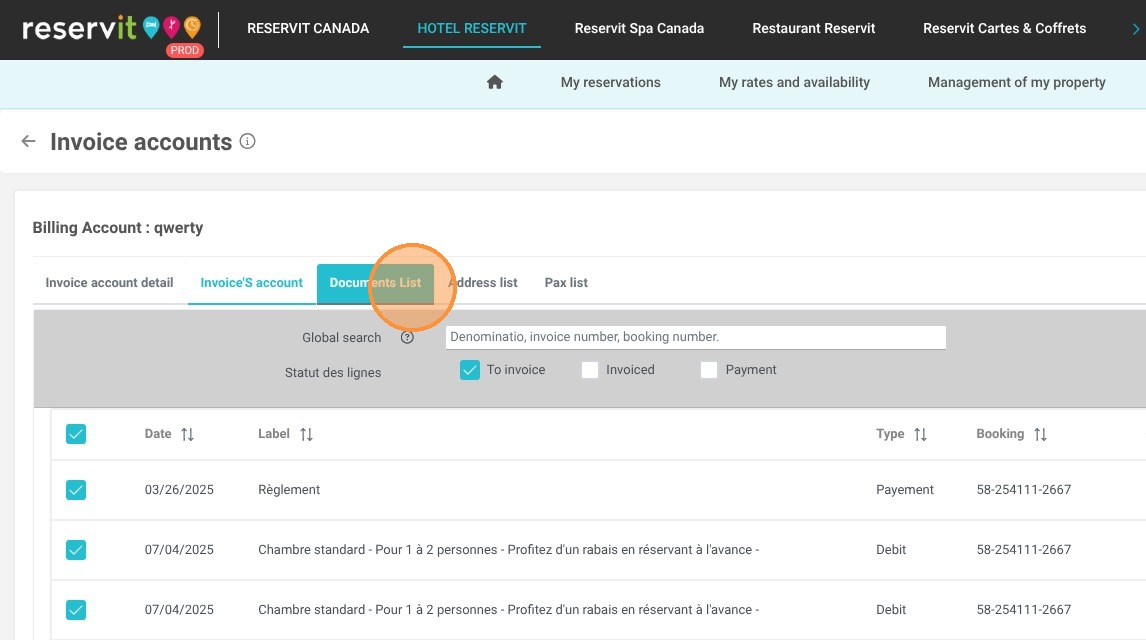Open Management of my property
The height and width of the screenshot is (640, 1146).
coord(1017,83)
